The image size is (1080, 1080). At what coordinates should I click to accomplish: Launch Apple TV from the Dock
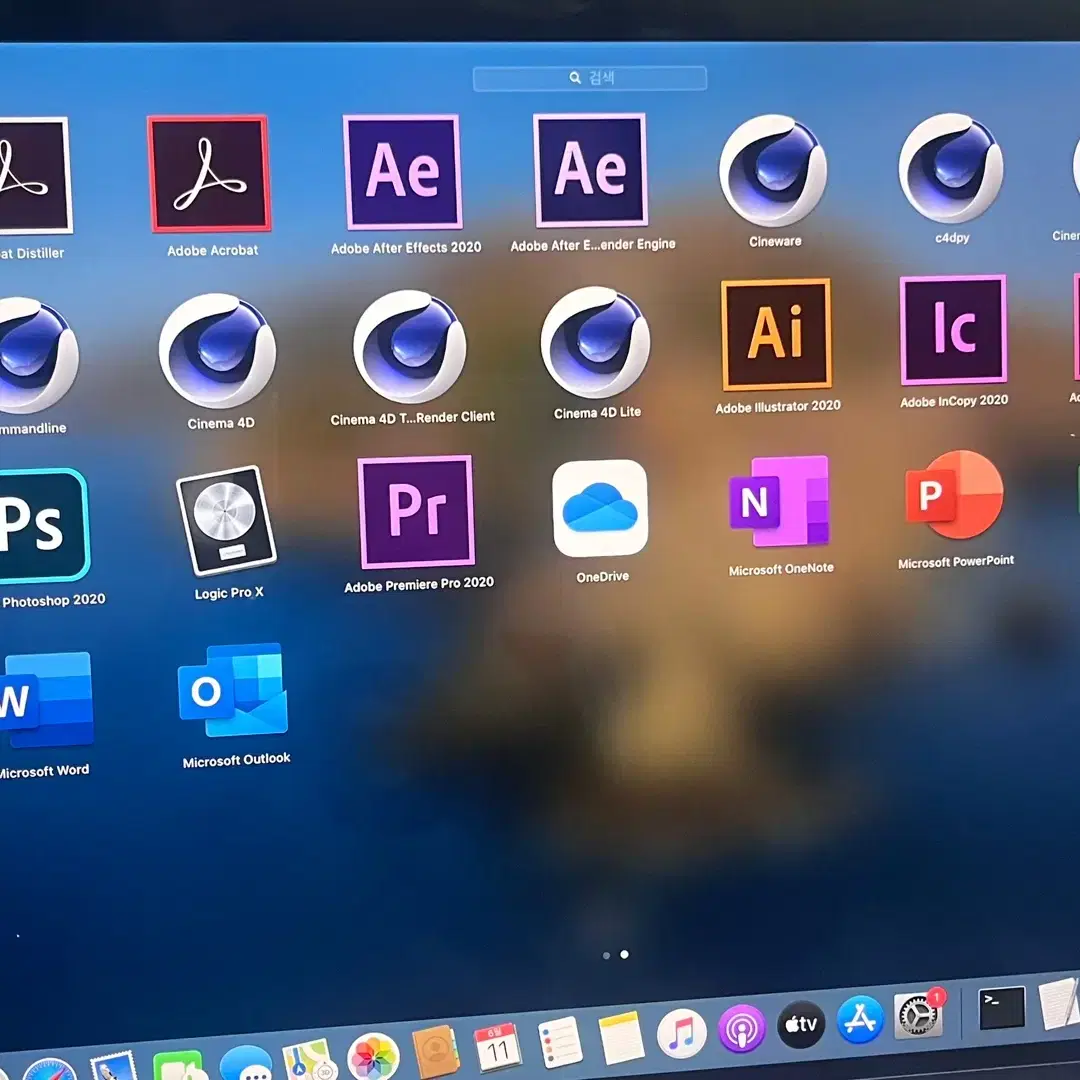click(x=801, y=1024)
